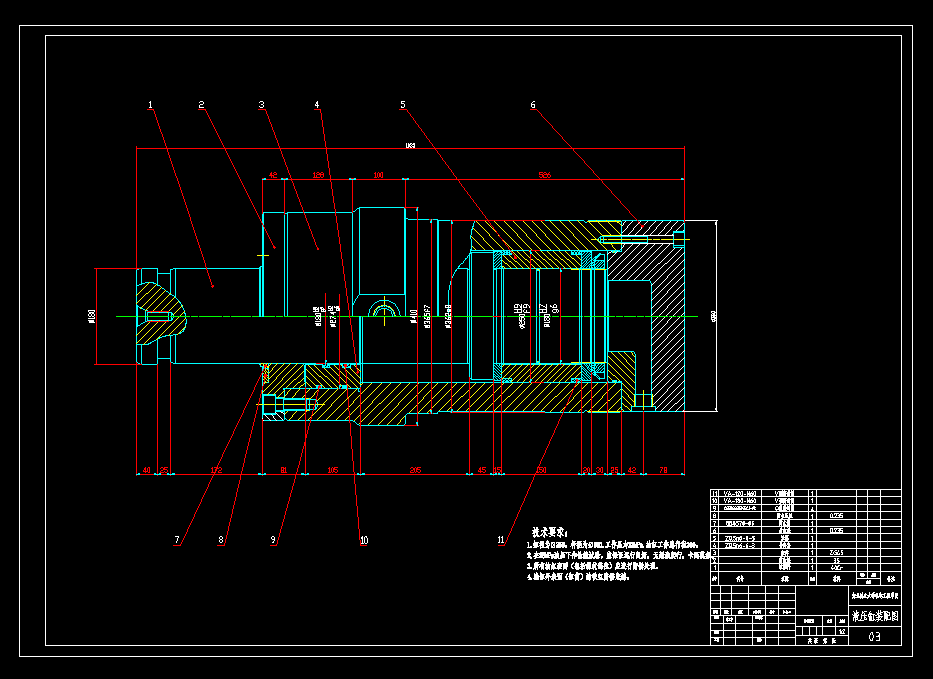Click part callout number 5
The width and height of the screenshot is (933, 679).
[403, 105]
